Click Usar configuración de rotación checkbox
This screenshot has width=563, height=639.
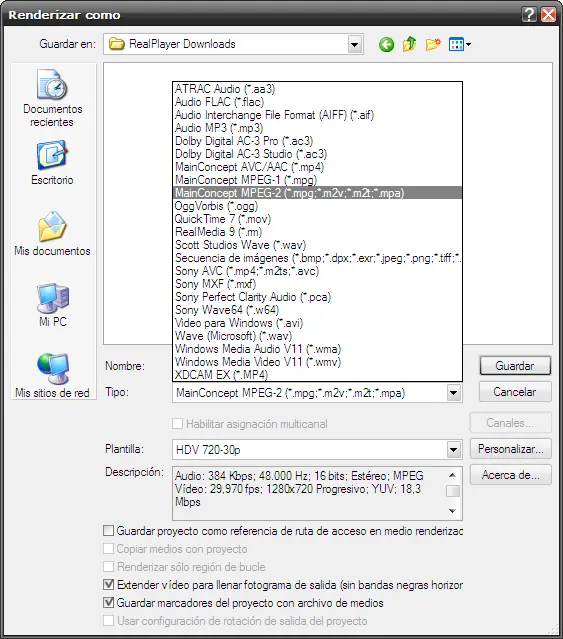point(108,621)
